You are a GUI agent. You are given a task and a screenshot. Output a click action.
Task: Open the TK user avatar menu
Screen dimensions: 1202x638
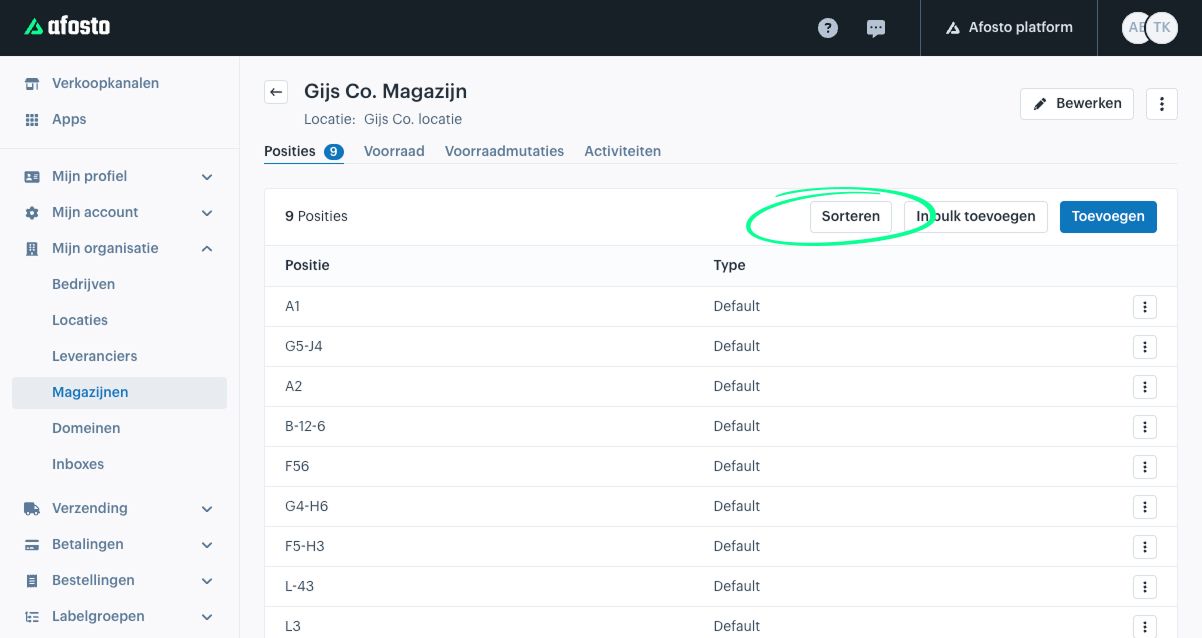[x=1161, y=28]
